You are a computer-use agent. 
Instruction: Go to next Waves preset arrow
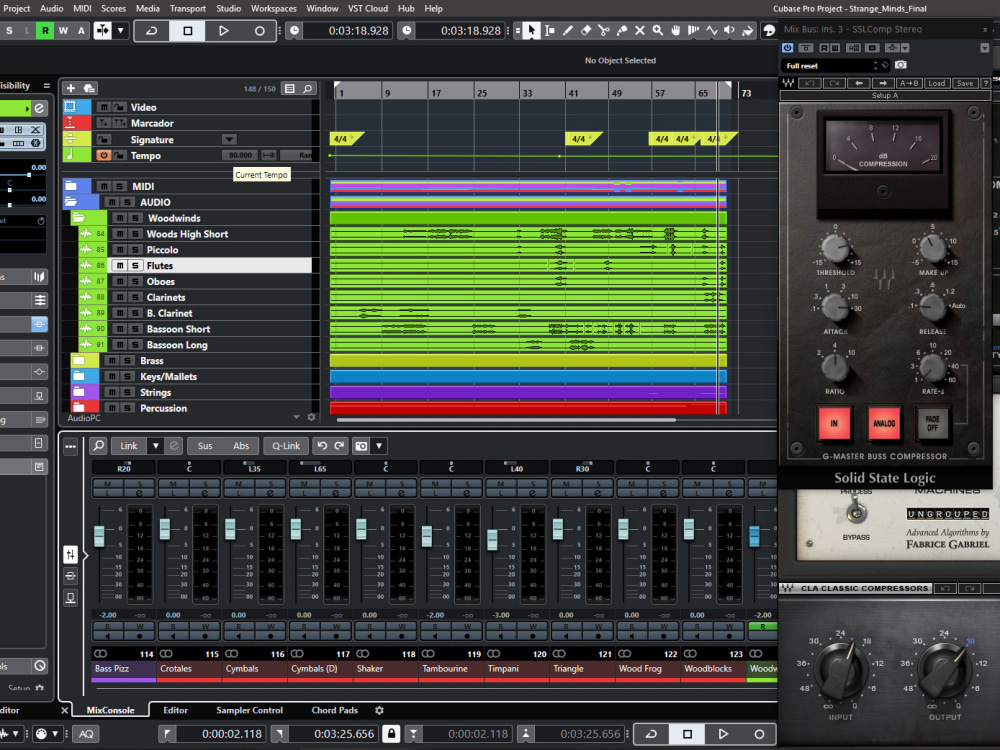pos(883,83)
